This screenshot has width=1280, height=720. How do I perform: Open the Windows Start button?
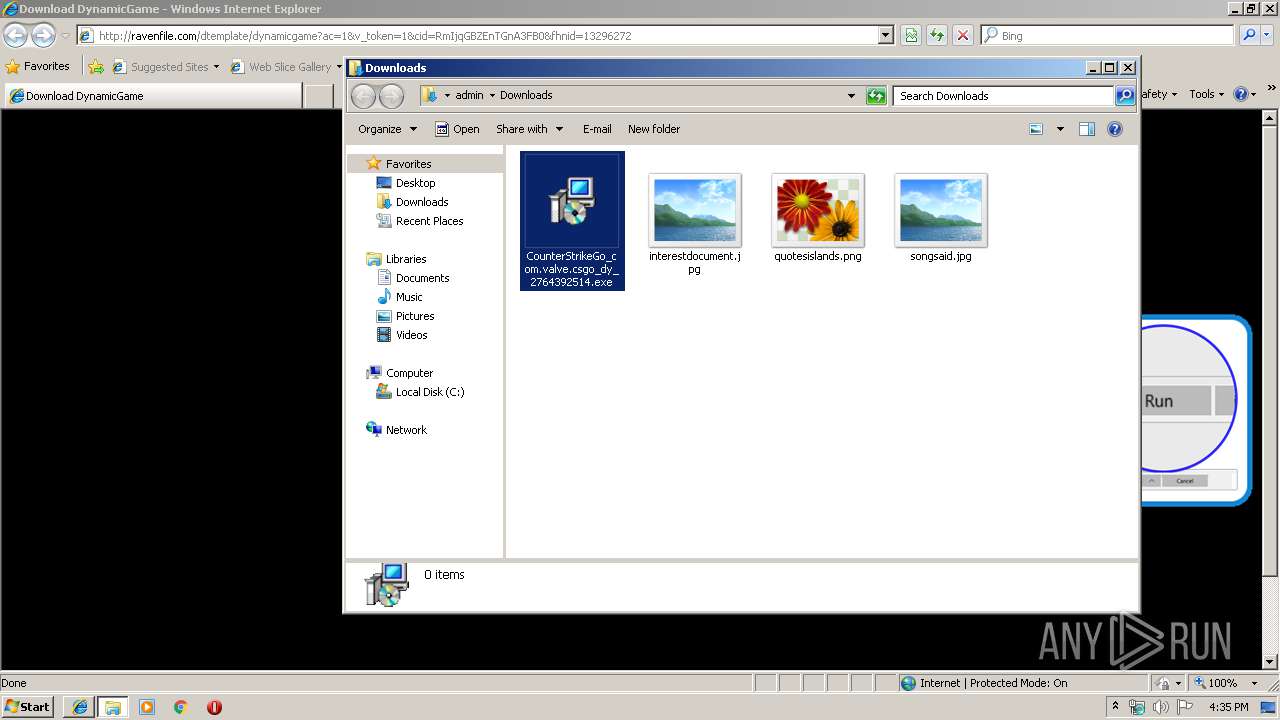28,706
